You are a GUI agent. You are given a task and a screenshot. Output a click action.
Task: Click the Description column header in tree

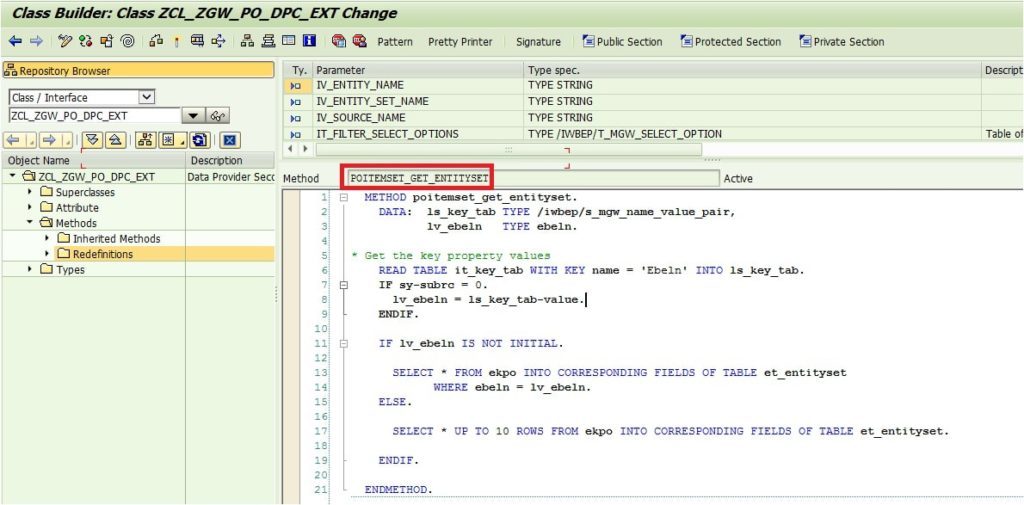(231, 161)
